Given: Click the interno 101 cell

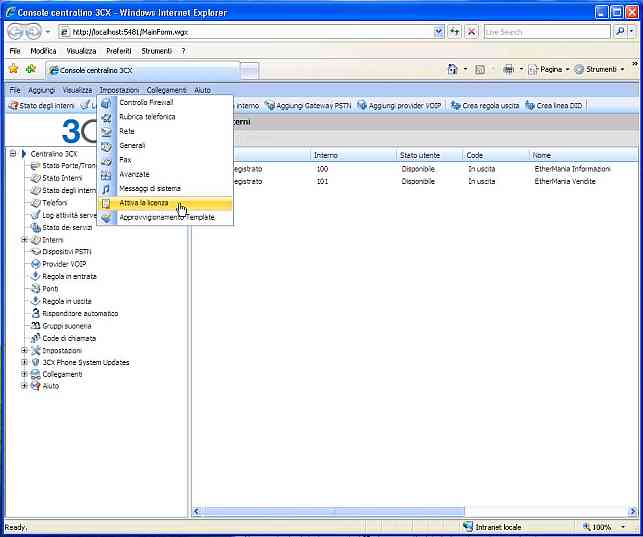Looking at the screenshot, I should (x=322, y=181).
